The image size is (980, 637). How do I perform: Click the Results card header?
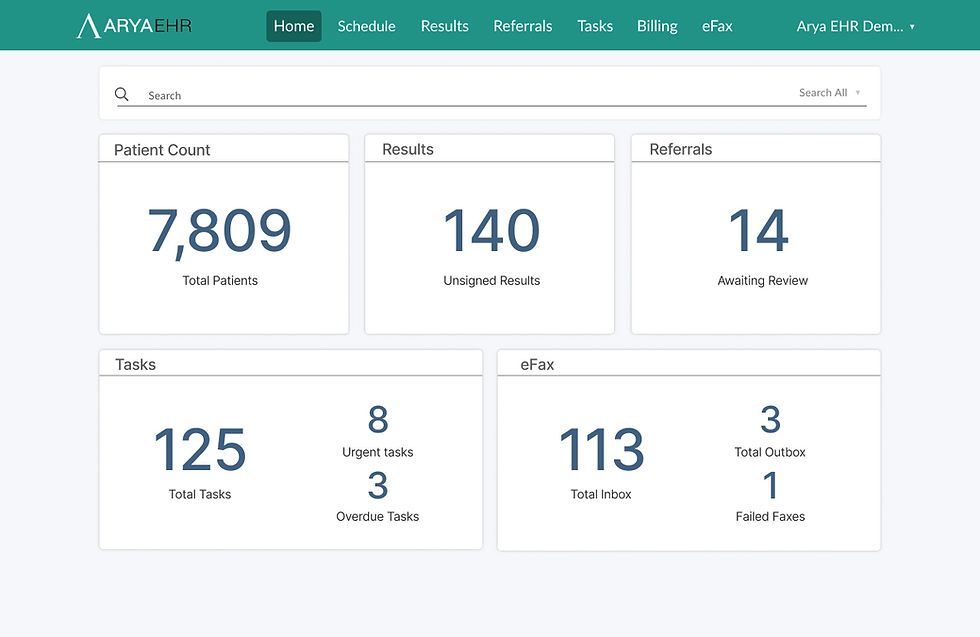click(489, 149)
